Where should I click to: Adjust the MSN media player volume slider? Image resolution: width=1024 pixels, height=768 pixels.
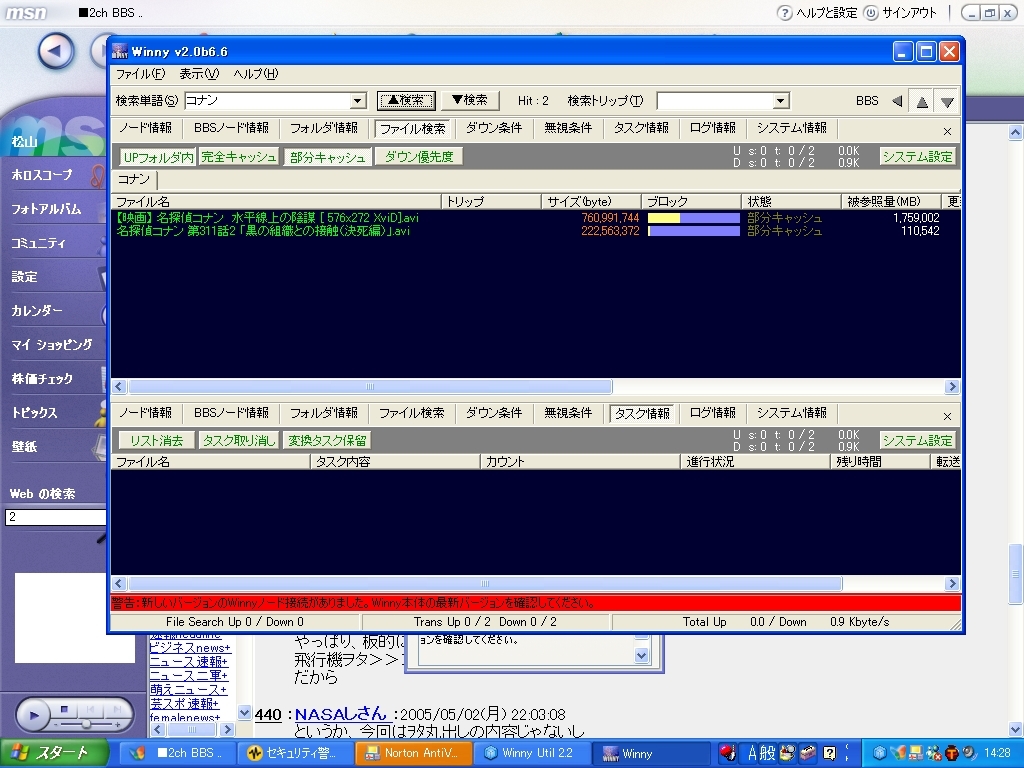point(86,724)
